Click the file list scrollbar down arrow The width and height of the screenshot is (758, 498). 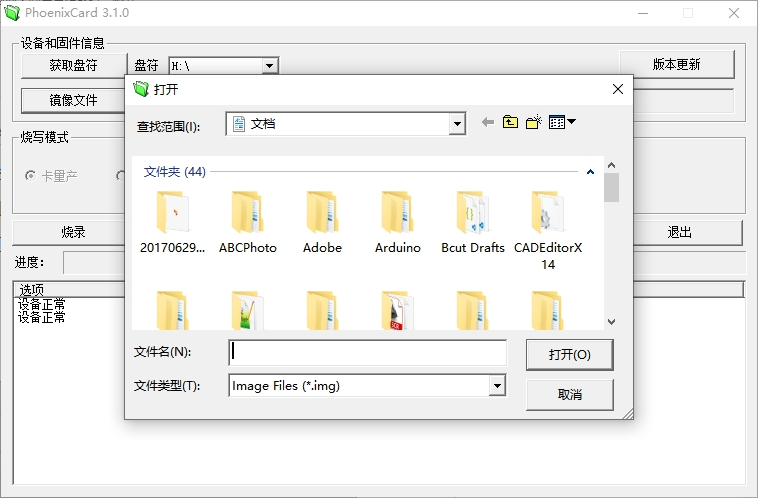tap(612, 322)
